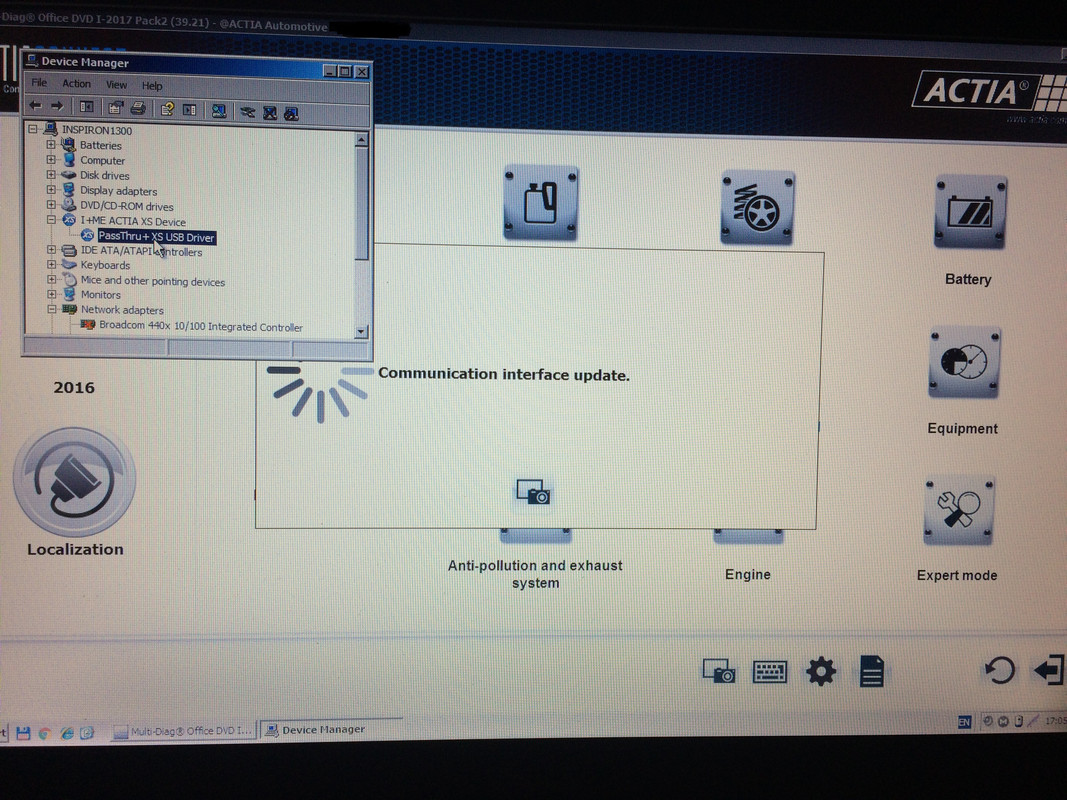Expand the IDE ATA/ATAPI controllers node
1067x800 pixels.
pyautogui.click(x=51, y=250)
